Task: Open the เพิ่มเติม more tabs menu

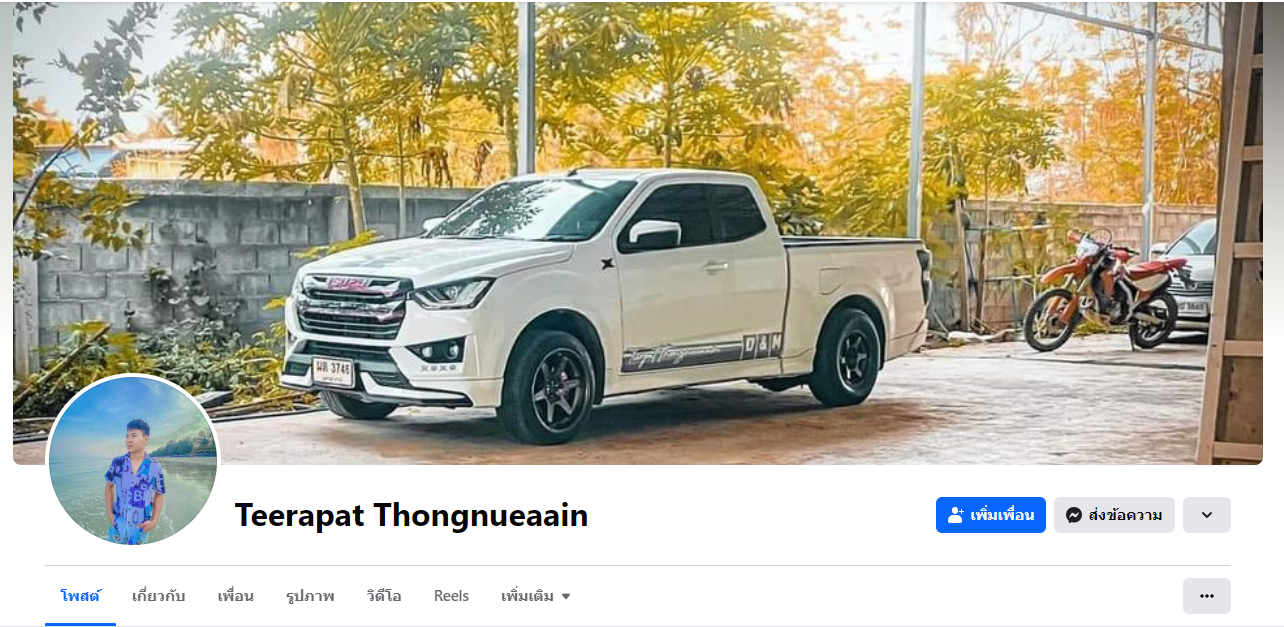Action: pyautogui.click(x=536, y=596)
